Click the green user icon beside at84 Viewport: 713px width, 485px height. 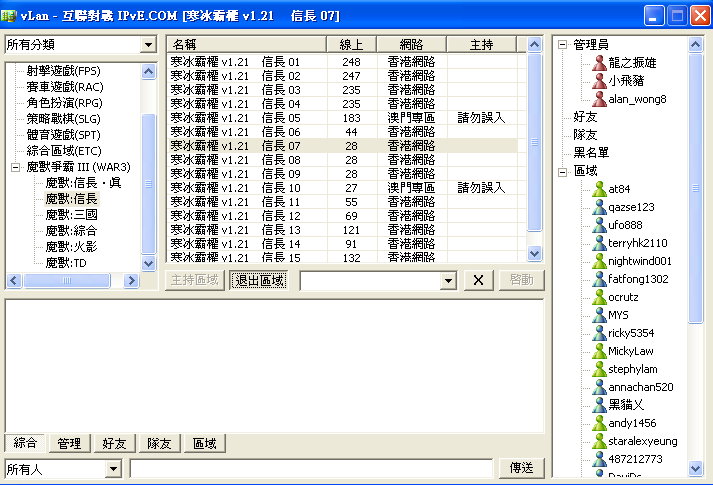598,188
